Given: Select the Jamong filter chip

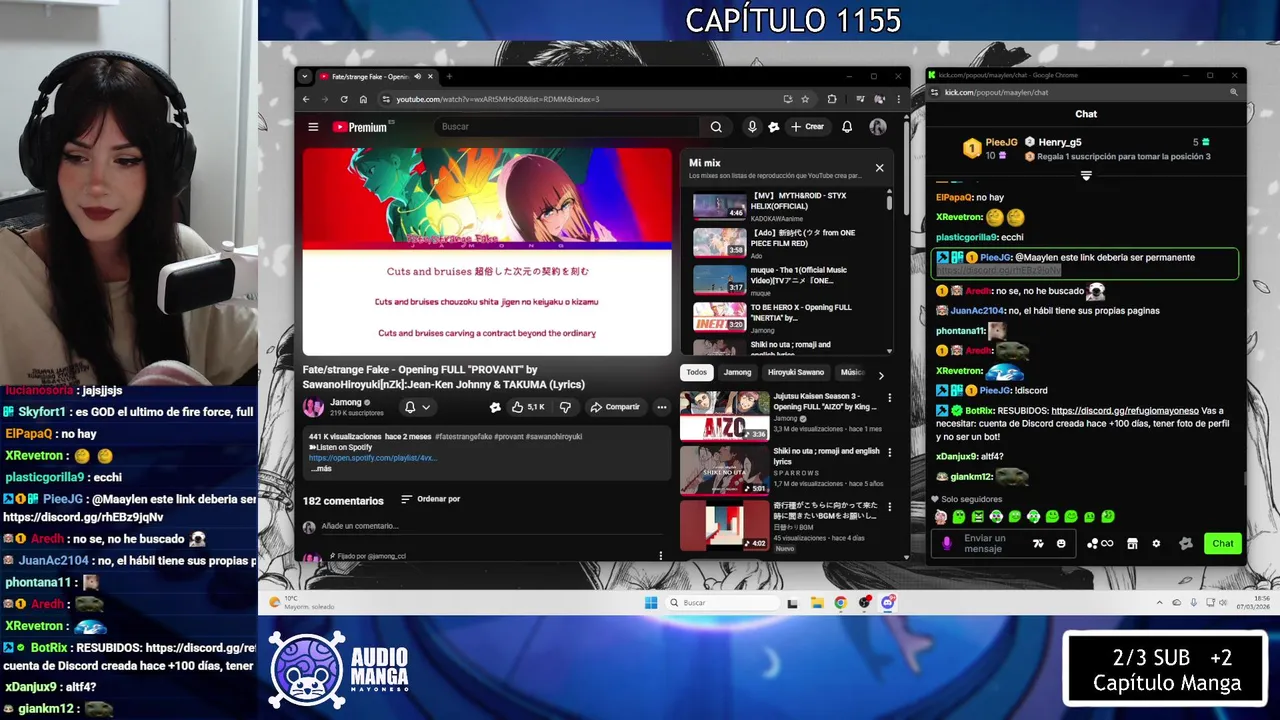Looking at the screenshot, I should (737, 372).
